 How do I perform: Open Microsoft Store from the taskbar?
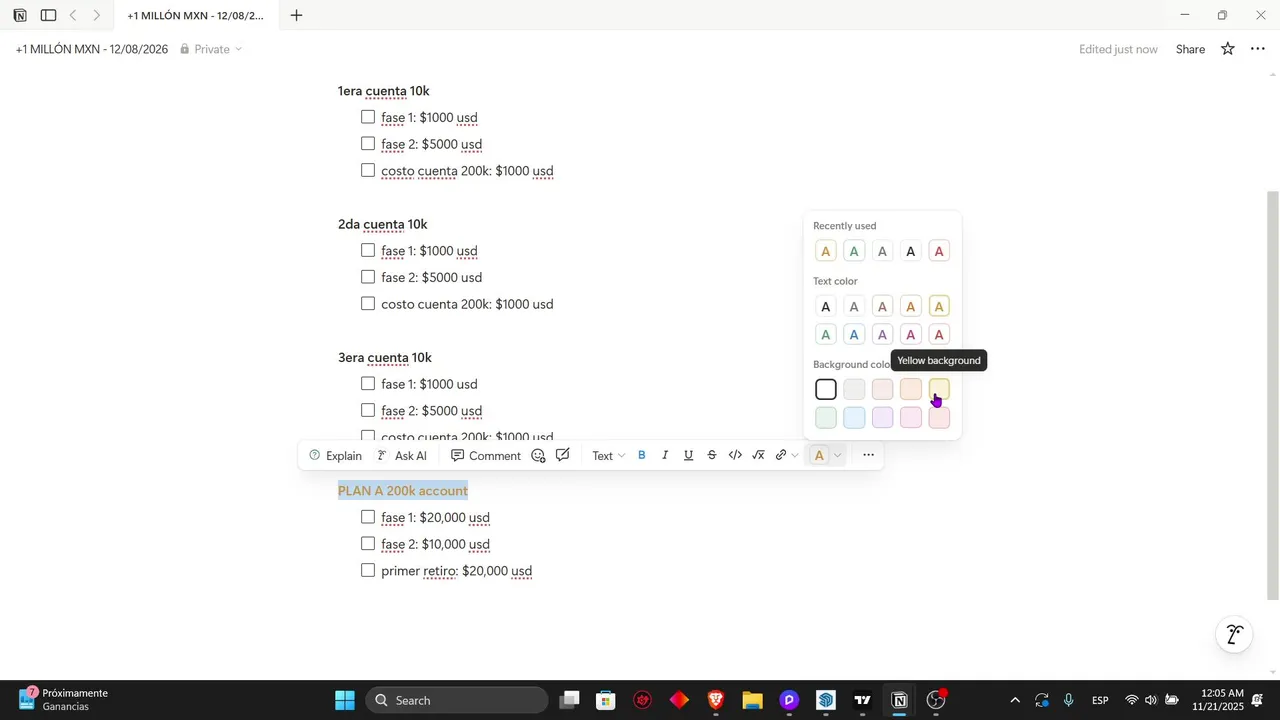tap(605, 700)
